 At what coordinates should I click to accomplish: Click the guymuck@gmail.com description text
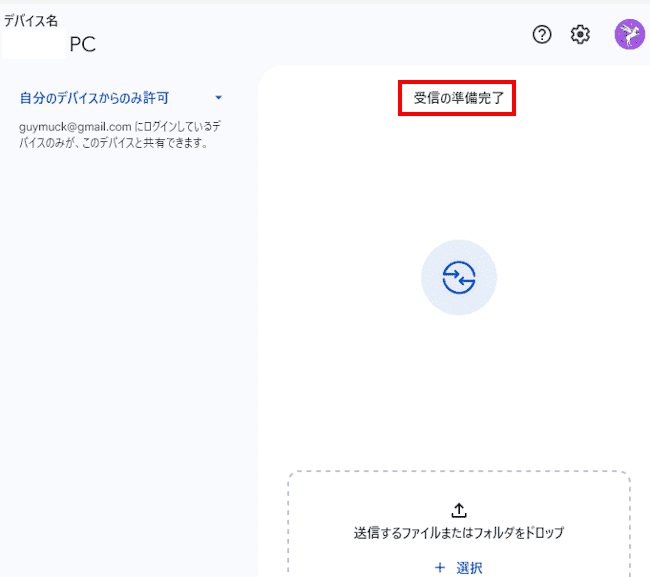120,135
